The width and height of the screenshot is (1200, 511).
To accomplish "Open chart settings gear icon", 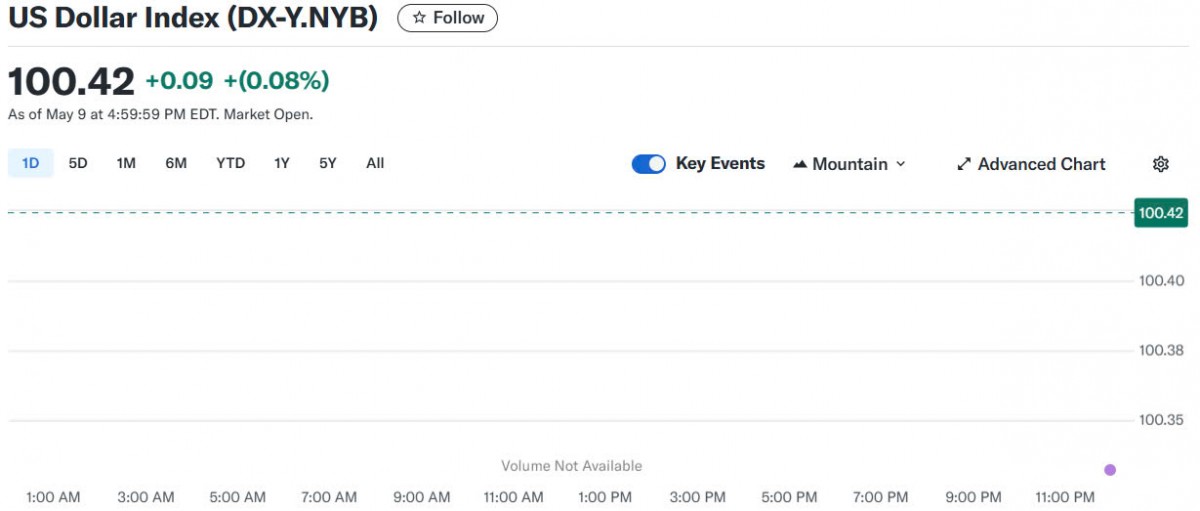I will pyautogui.click(x=1160, y=164).
